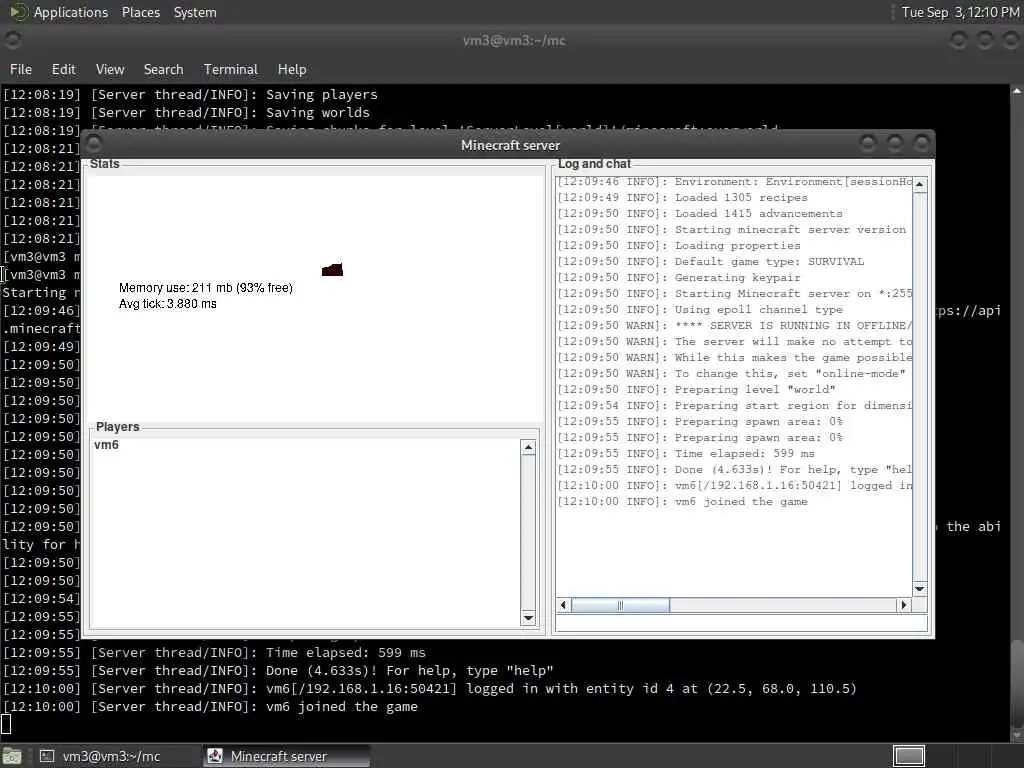The height and width of the screenshot is (768, 1024).
Task: Click left arrow of log horizontal scrollbar
Action: point(563,605)
